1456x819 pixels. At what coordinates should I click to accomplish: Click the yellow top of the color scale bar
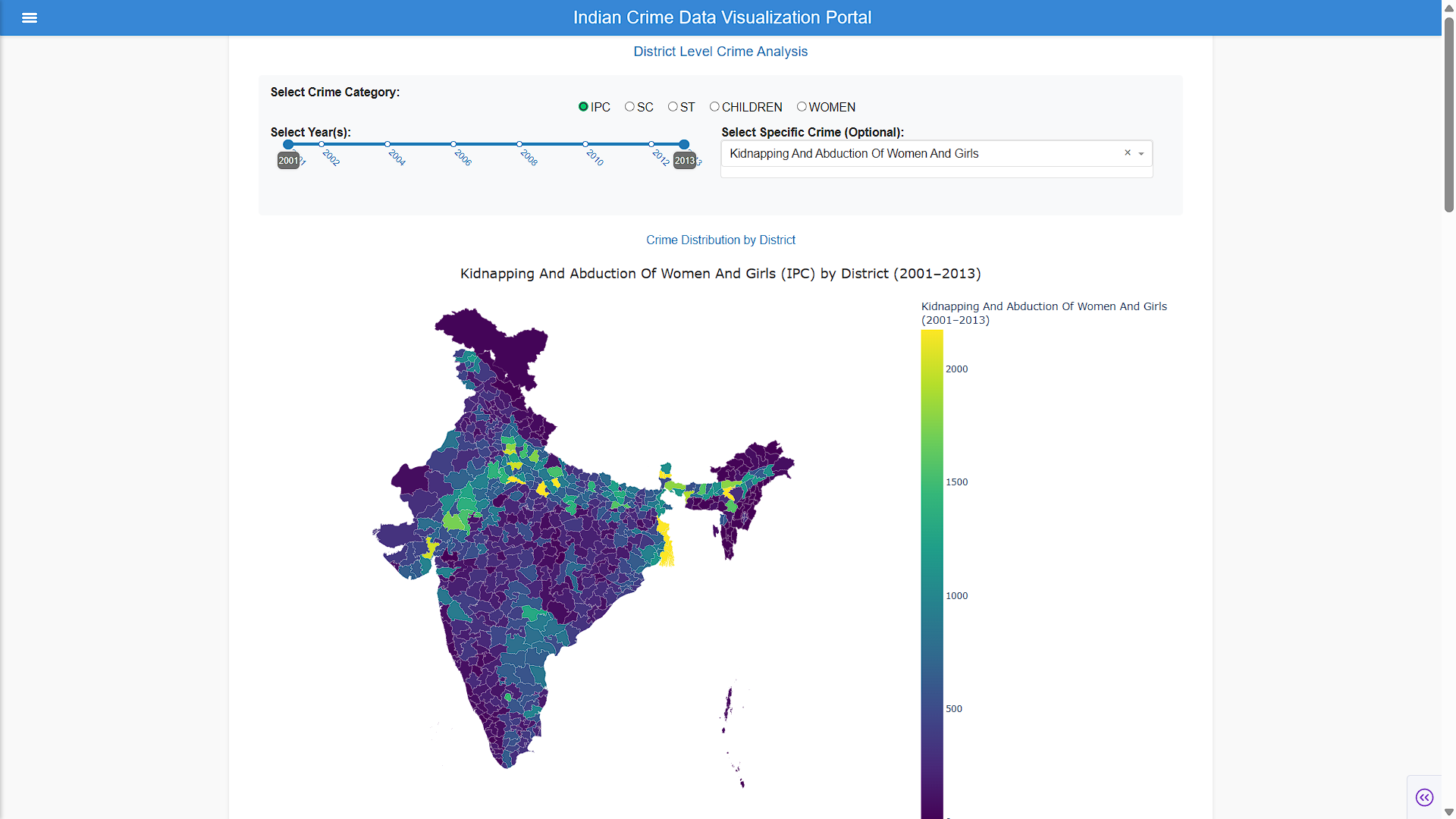pyautogui.click(x=932, y=340)
